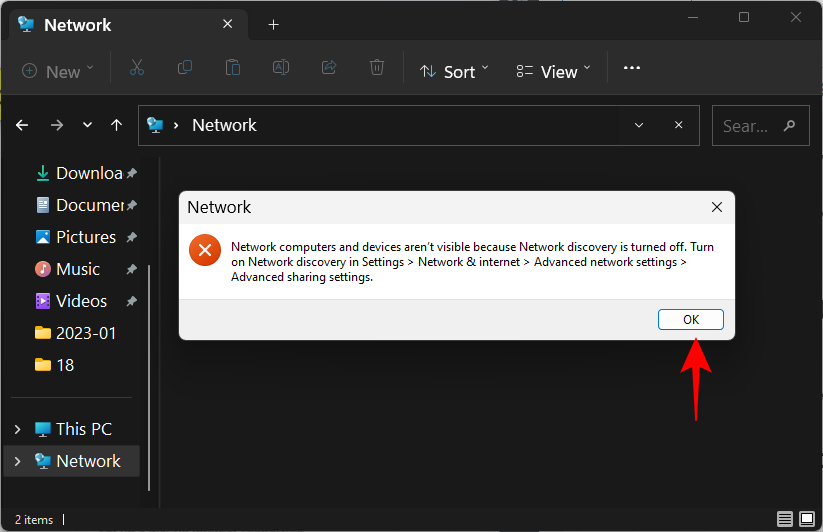The width and height of the screenshot is (823, 532).
Task: Open the Sort dropdown menu
Action: click(x=454, y=71)
